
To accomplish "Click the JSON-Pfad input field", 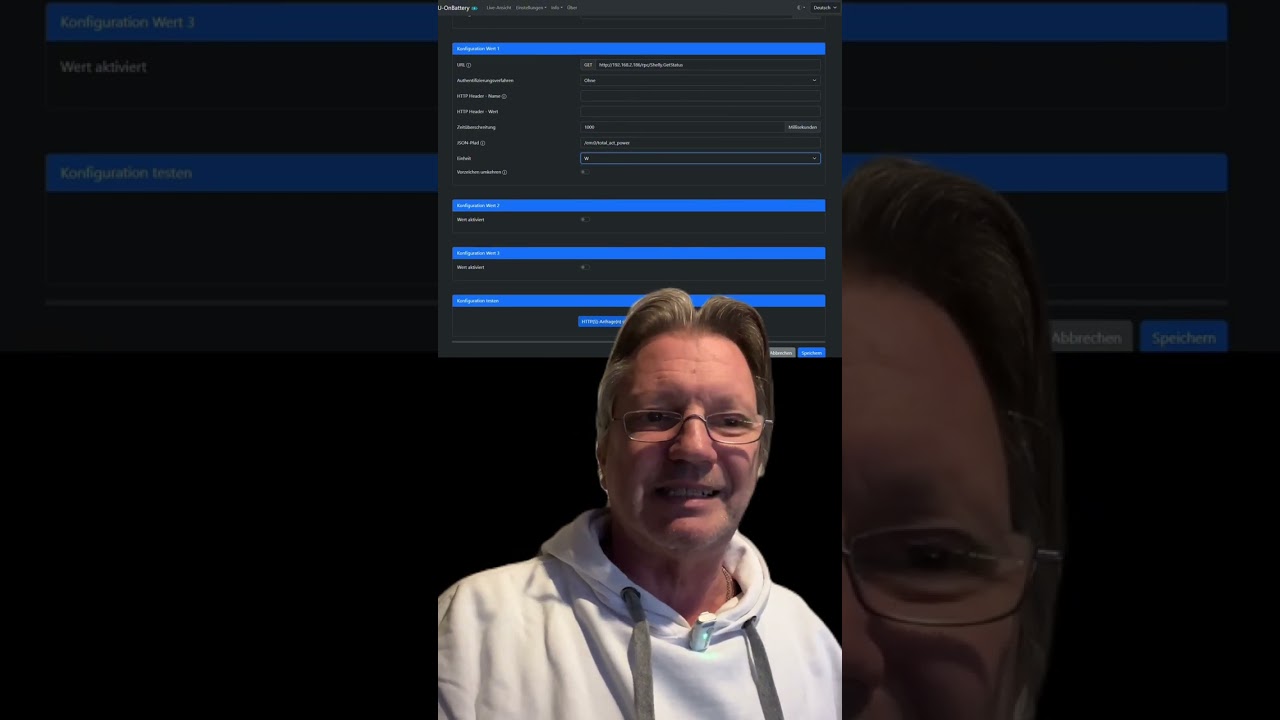I will click(700, 143).
